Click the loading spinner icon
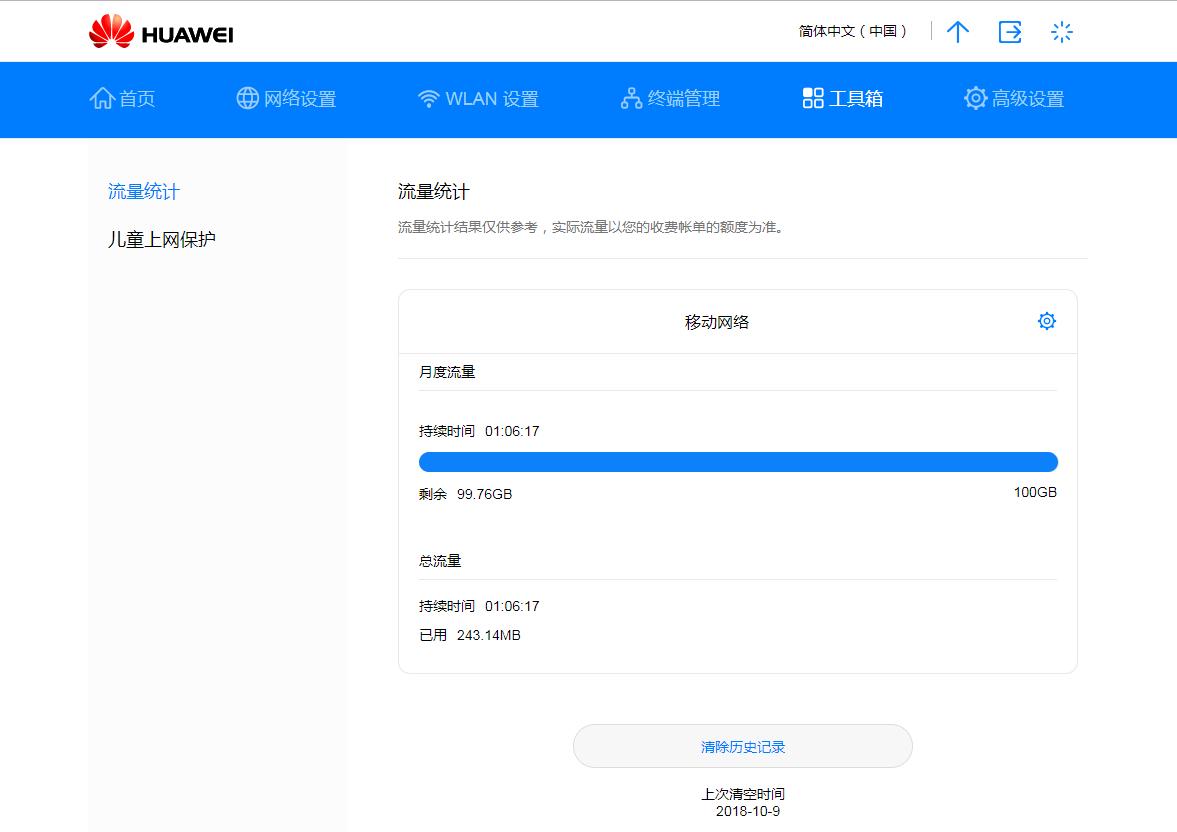1177x832 pixels. [x=1061, y=31]
